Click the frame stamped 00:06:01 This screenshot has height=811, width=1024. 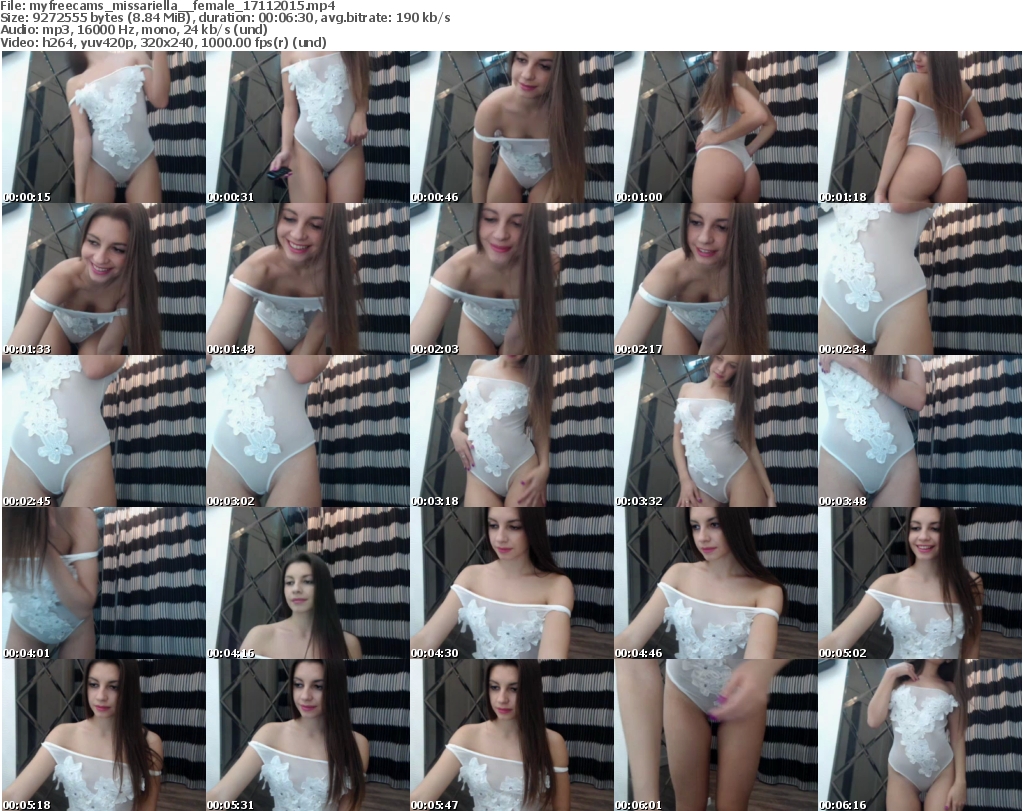pos(716,735)
